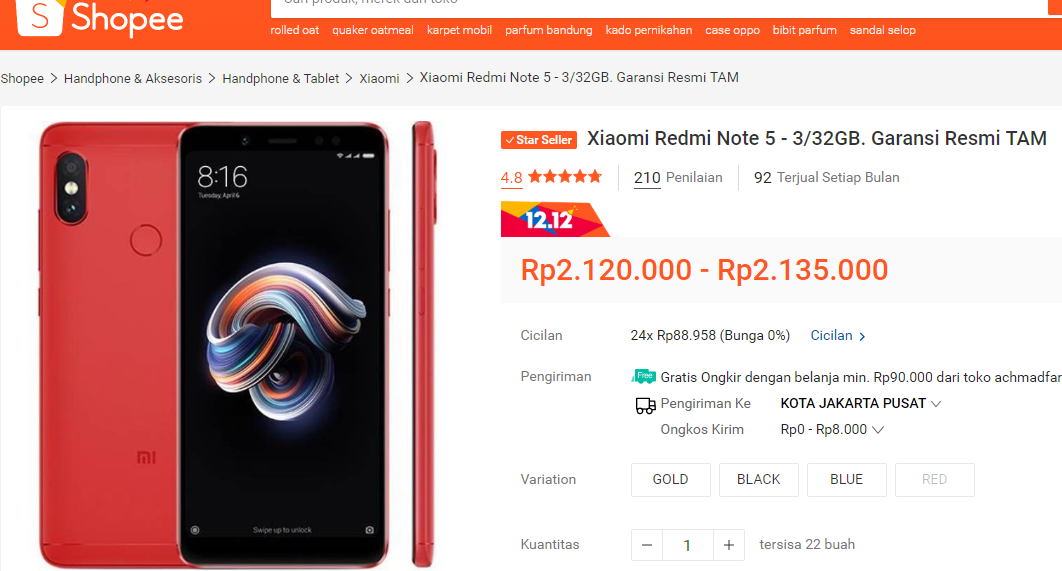Click the free shipping truck icon
The width and height of the screenshot is (1062, 571).
pos(643,376)
